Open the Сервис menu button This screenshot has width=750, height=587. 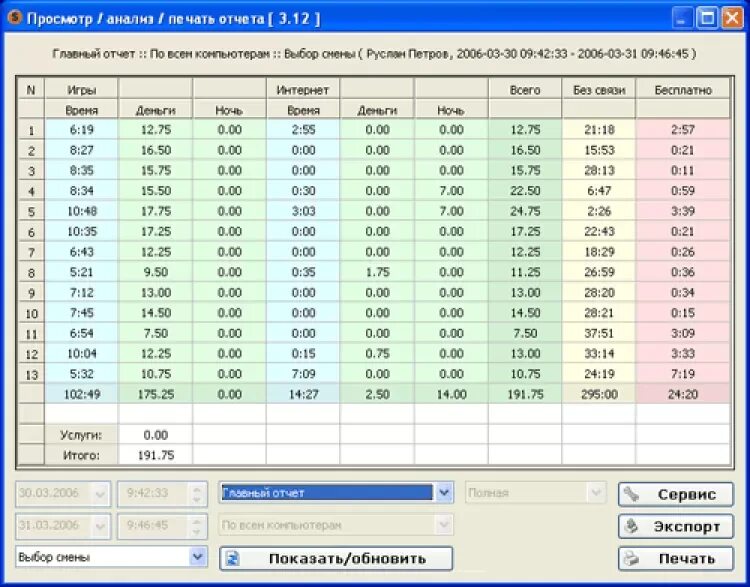[x=675, y=494]
